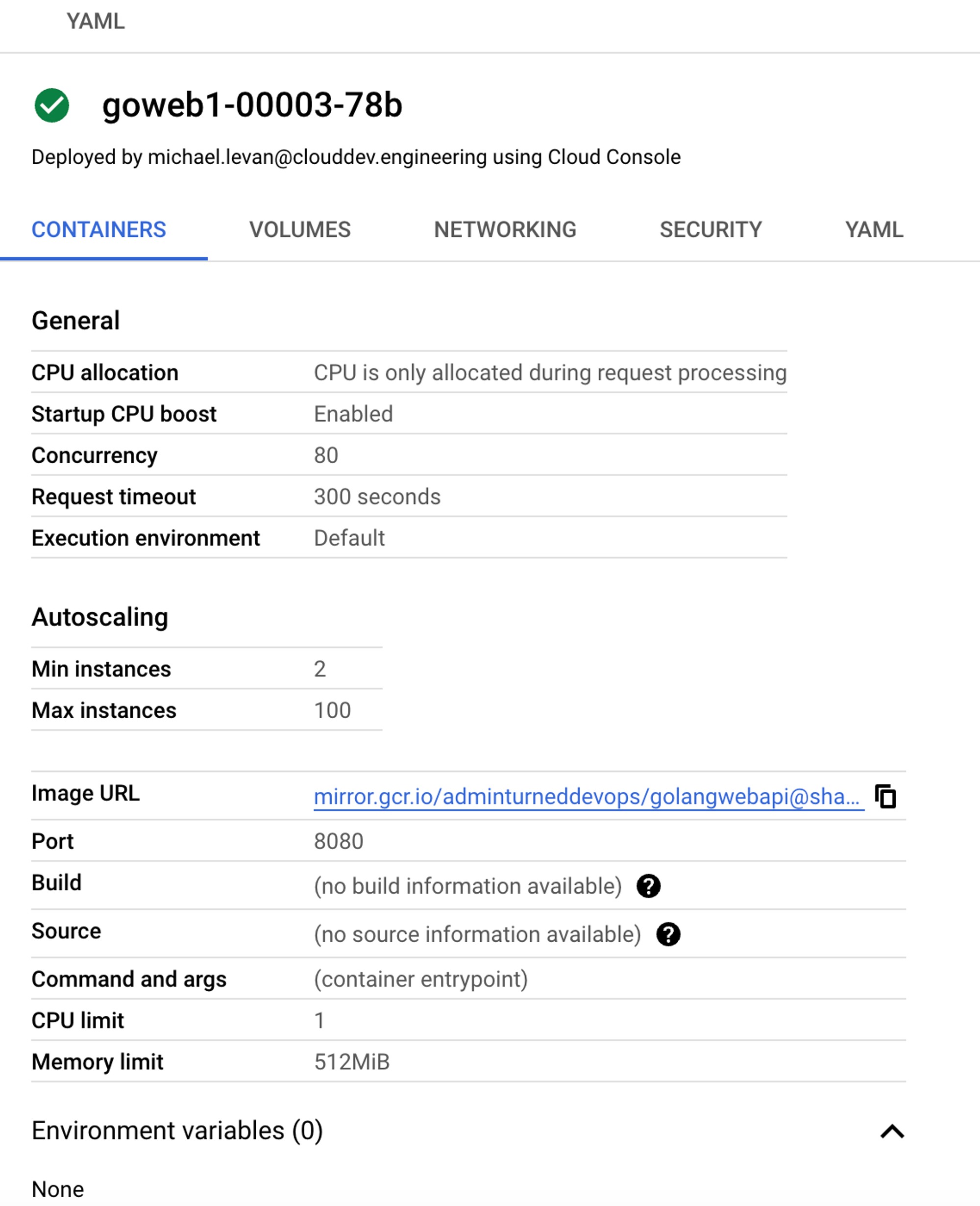Collapse the Environment variables section chevron

point(892,1131)
